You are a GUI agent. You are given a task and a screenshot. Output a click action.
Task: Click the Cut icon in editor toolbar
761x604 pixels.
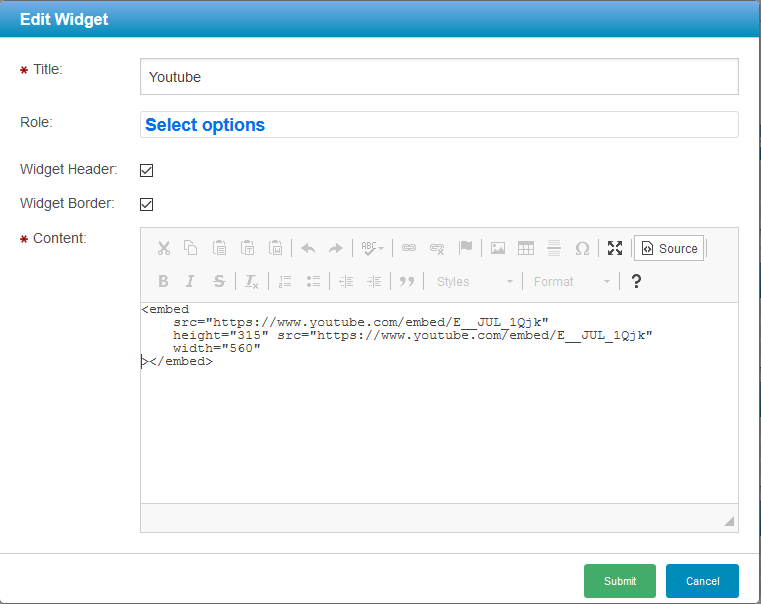point(164,248)
